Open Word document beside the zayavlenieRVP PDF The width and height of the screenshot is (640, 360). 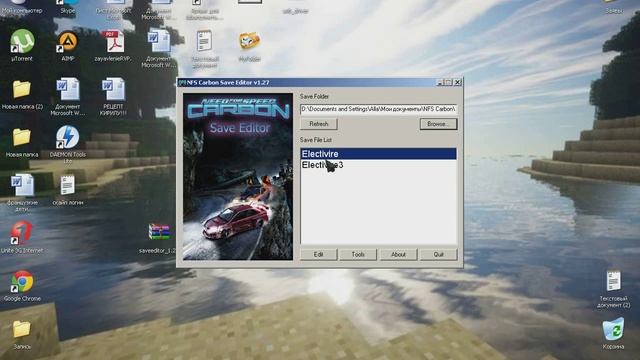(x=159, y=42)
